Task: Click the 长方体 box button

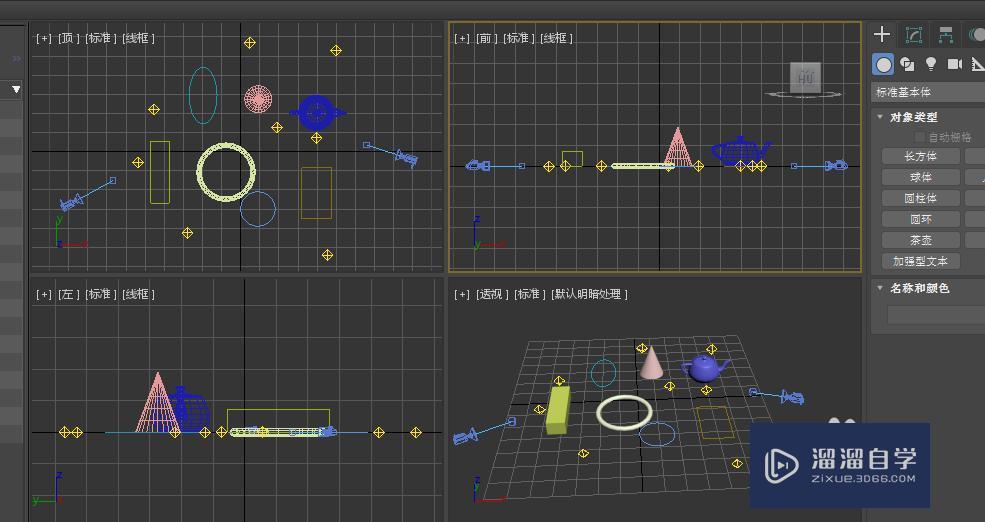Action: click(x=921, y=156)
